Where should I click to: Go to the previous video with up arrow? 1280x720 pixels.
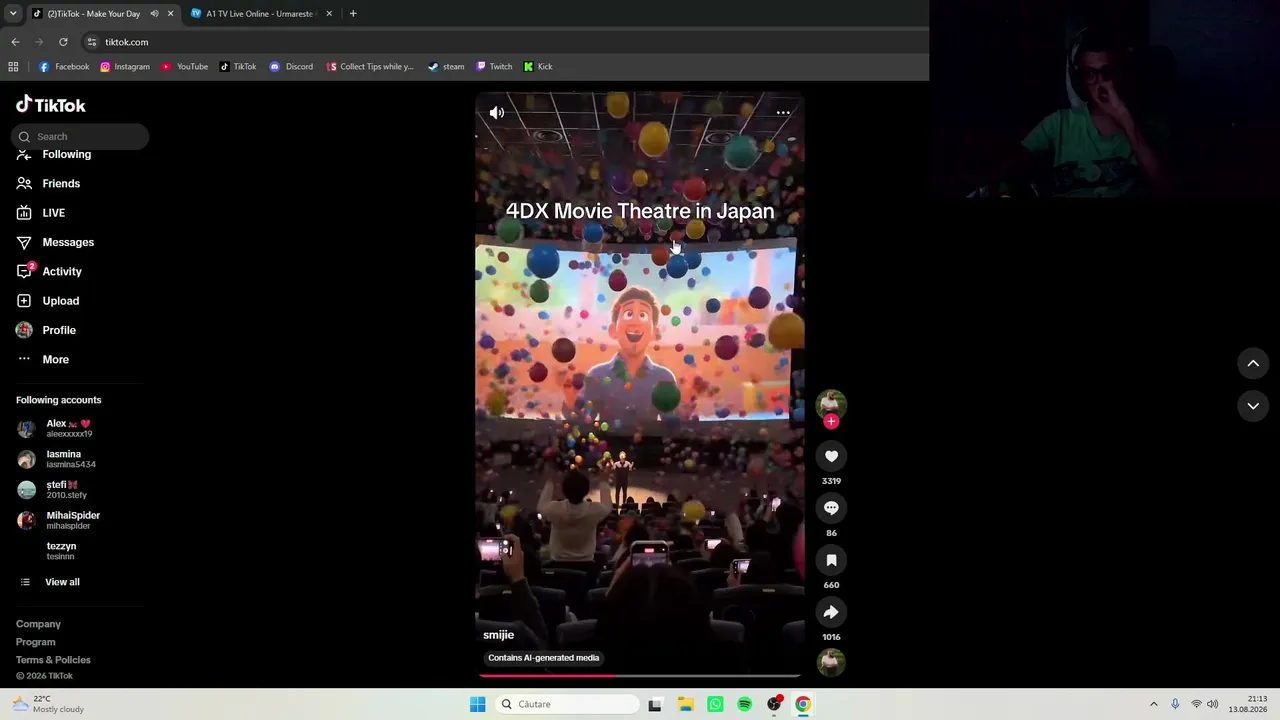click(1253, 364)
